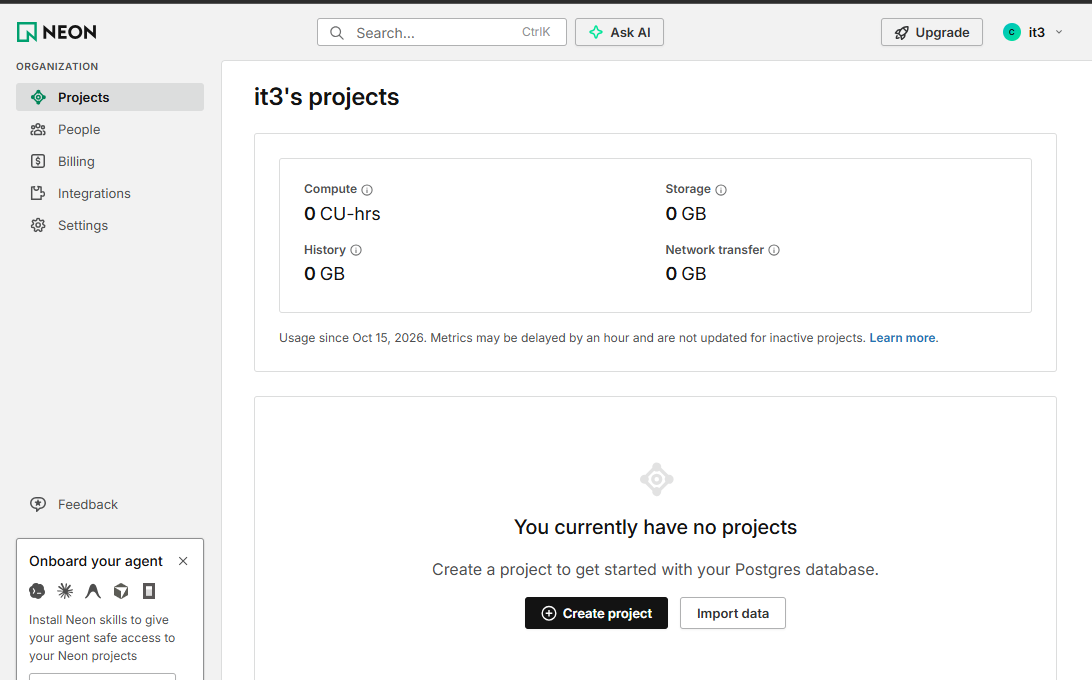Screen dimensions: 1092x680
Task: Click the '0 CU-hrs' value
Action: pos(342,214)
